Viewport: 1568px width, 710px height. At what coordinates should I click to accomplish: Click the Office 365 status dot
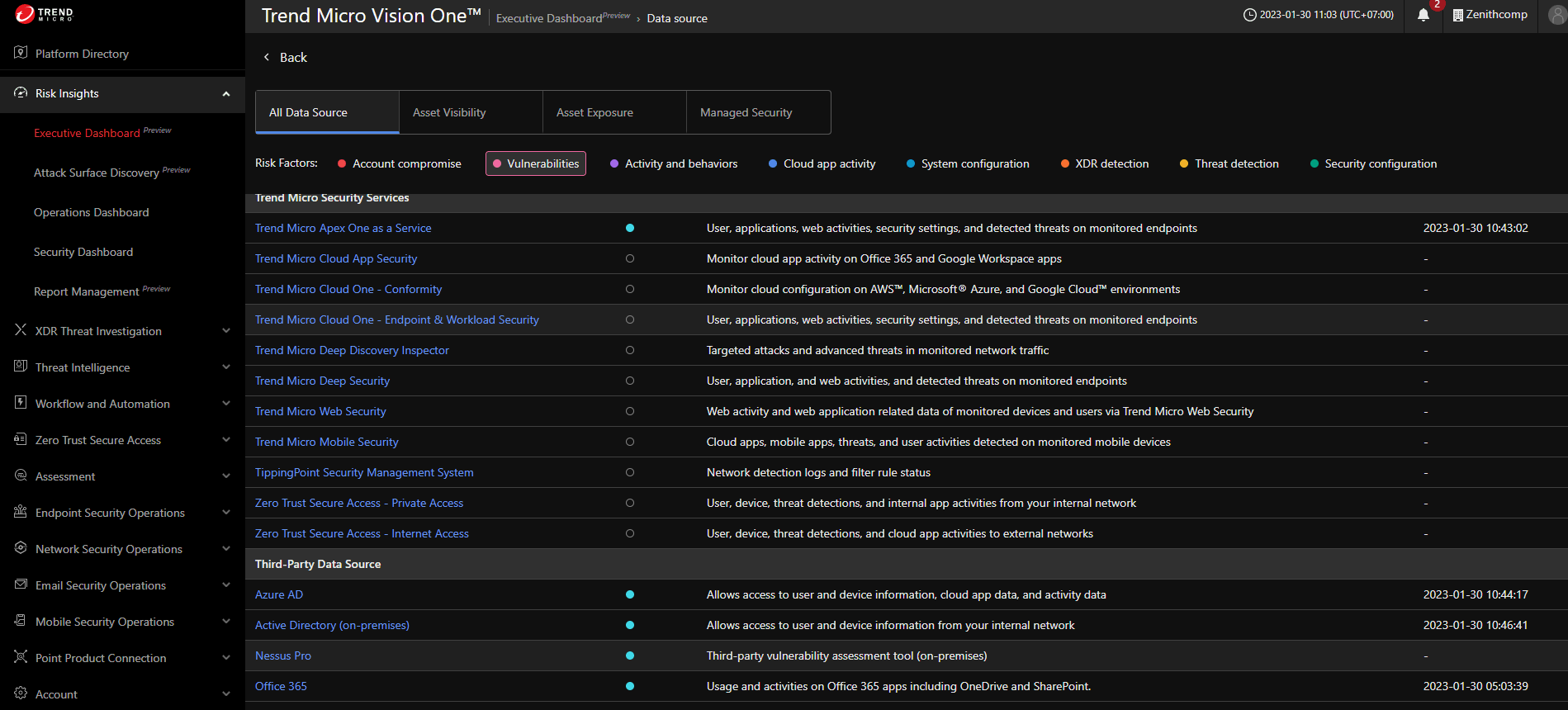[x=630, y=686]
